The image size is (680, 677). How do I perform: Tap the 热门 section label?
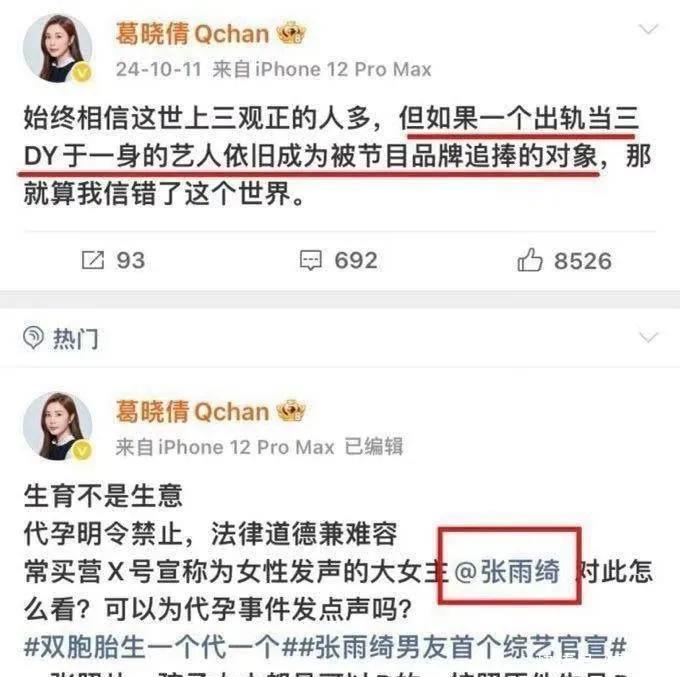75,338
